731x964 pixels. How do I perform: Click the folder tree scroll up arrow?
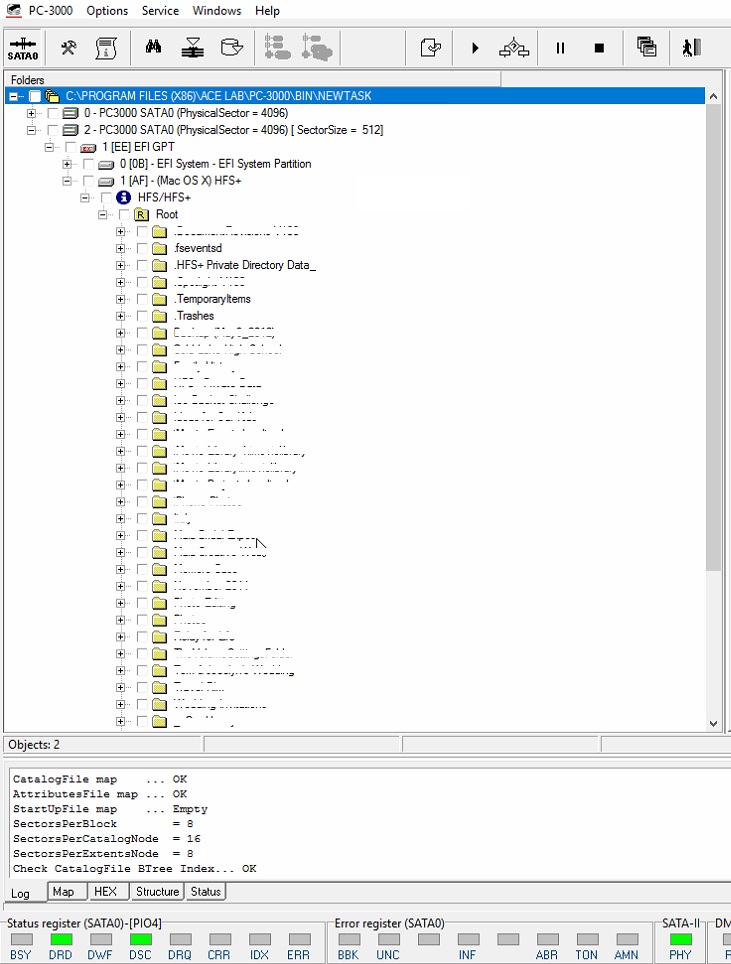(713, 96)
